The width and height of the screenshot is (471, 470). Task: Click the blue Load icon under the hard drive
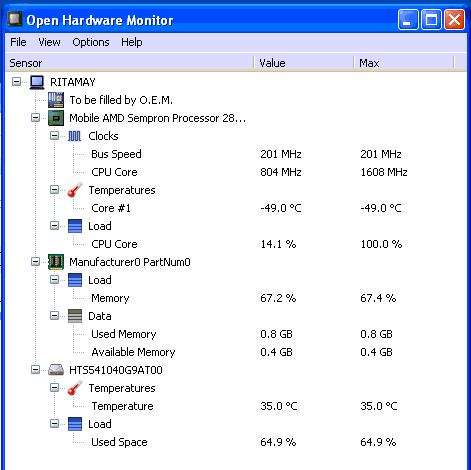click(75, 424)
